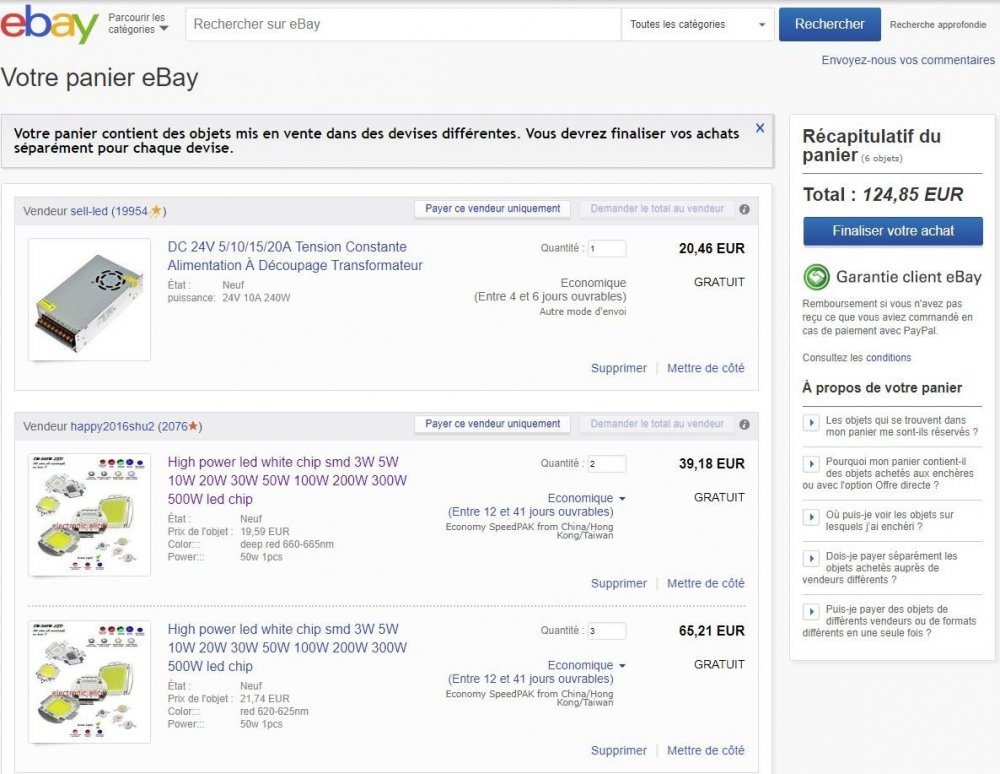
Task: Open seller happy2016shu2 profile link
Action: coord(112,427)
